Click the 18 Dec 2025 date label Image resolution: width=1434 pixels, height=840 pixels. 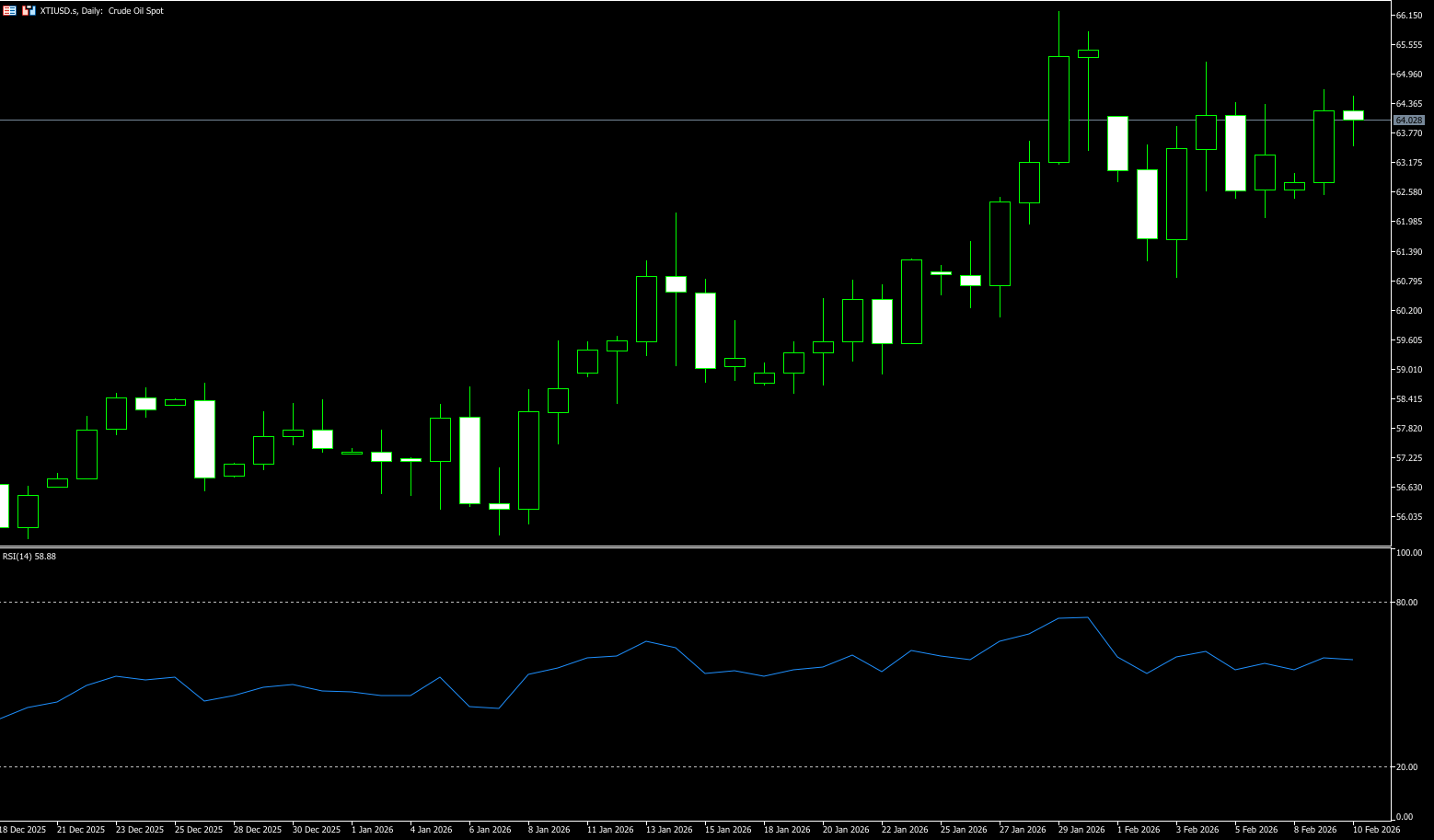click(x=23, y=830)
